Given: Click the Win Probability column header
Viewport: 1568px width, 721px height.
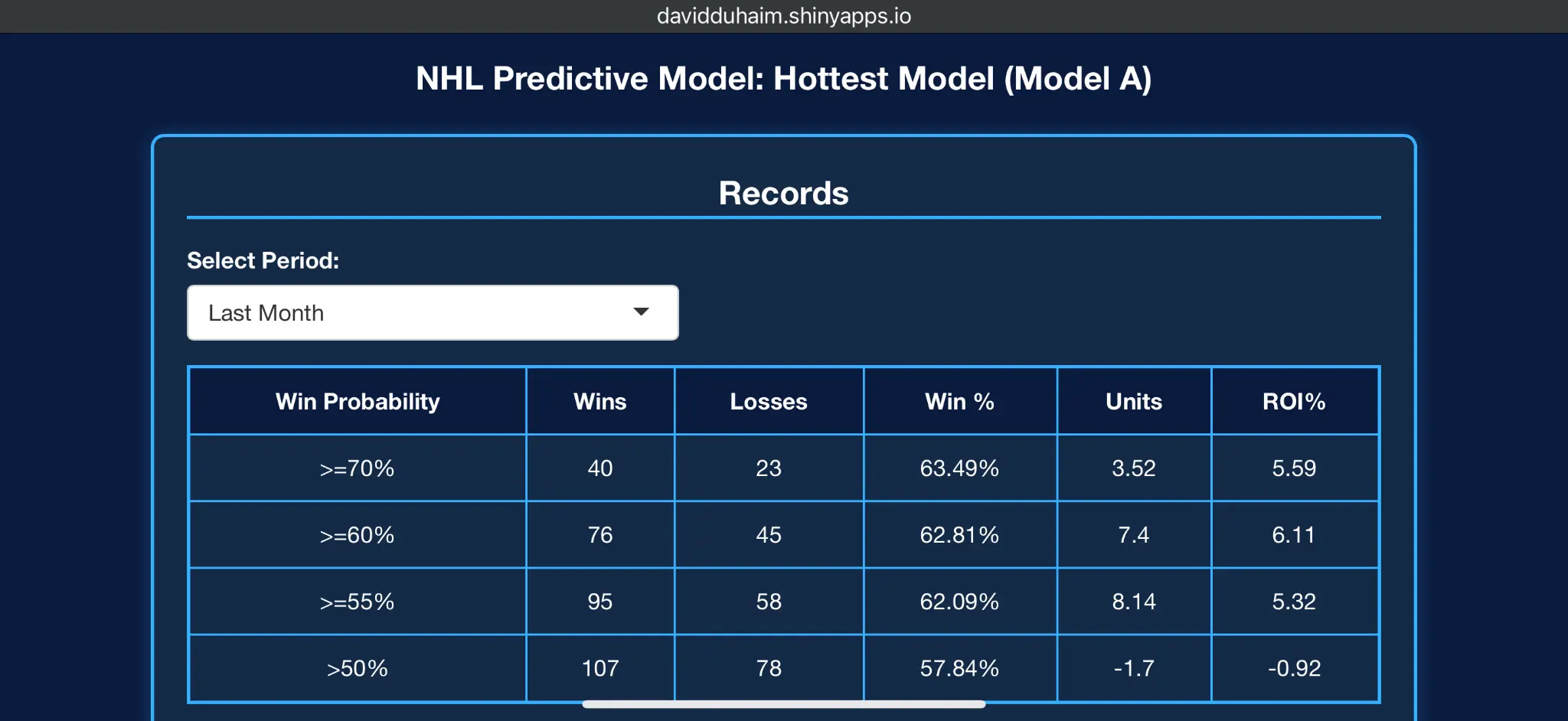Looking at the screenshot, I should point(358,401).
